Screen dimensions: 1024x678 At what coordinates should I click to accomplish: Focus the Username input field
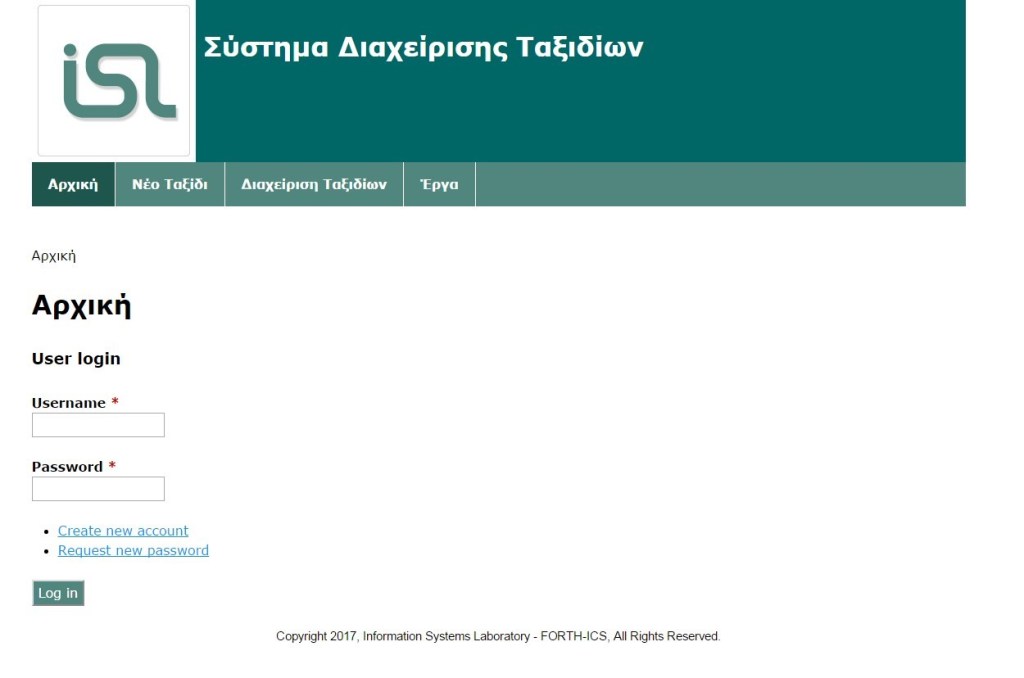click(x=98, y=425)
